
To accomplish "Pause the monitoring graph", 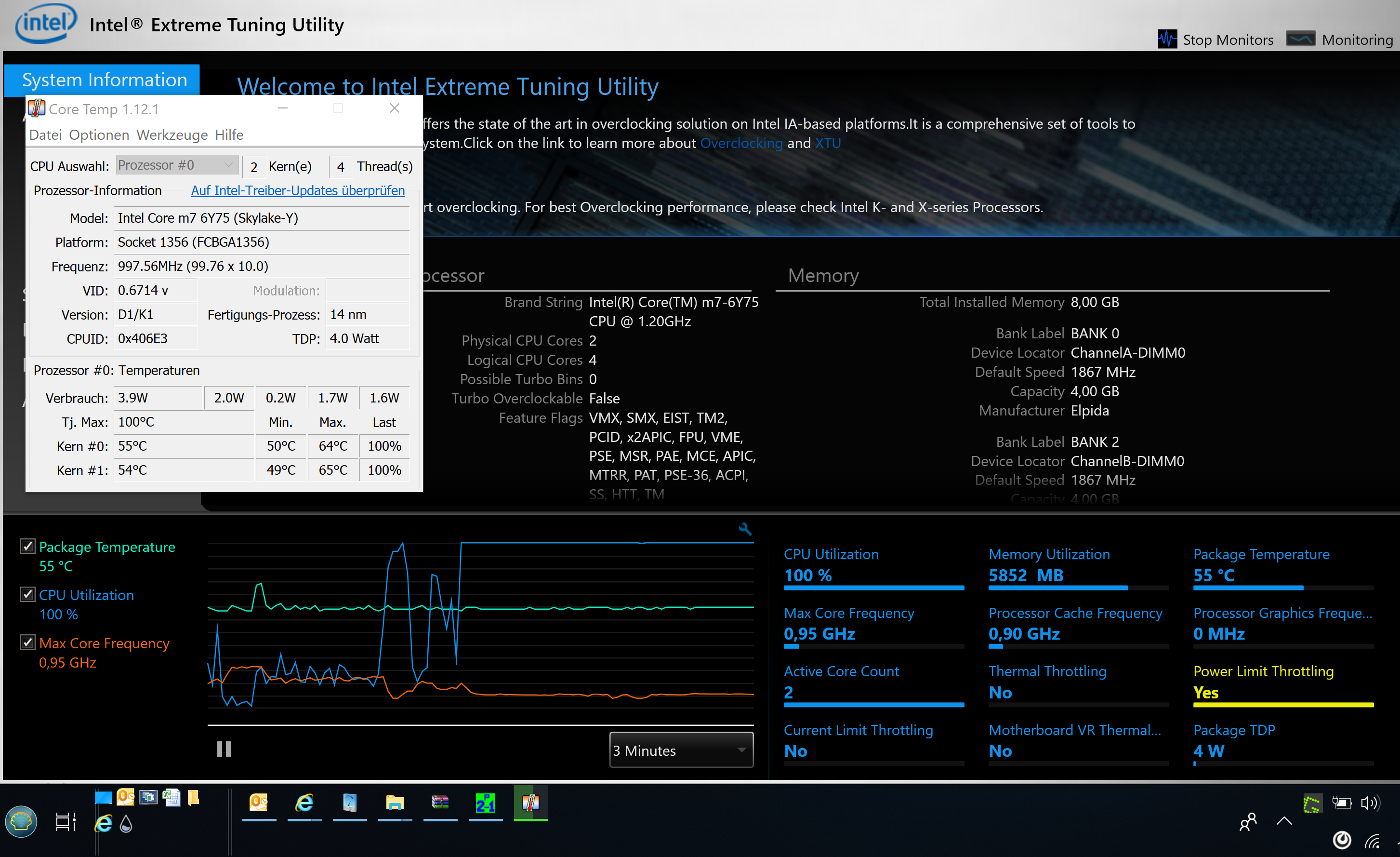I will point(224,750).
